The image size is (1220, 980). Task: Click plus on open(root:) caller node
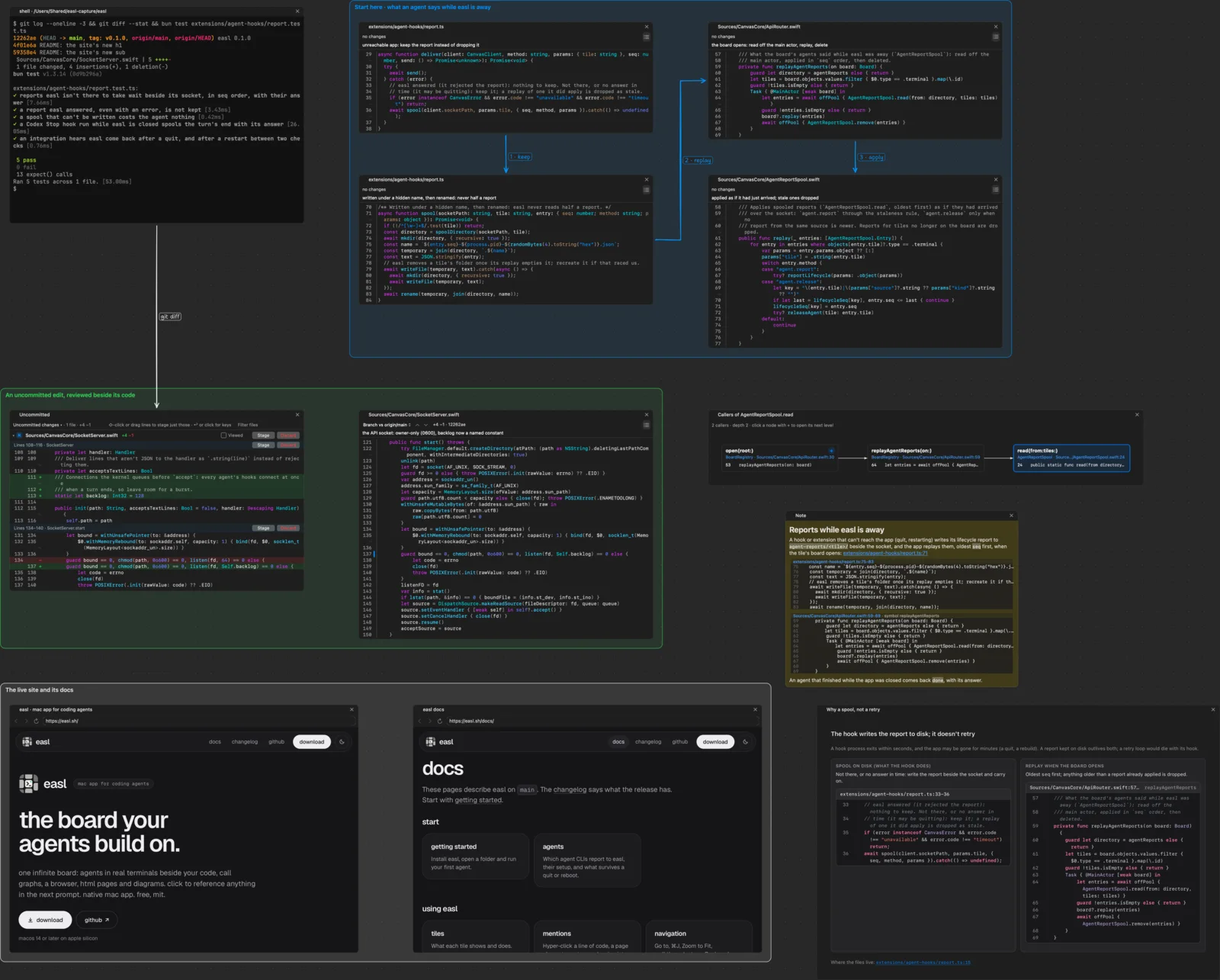pyautogui.click(x=831, y=451)
